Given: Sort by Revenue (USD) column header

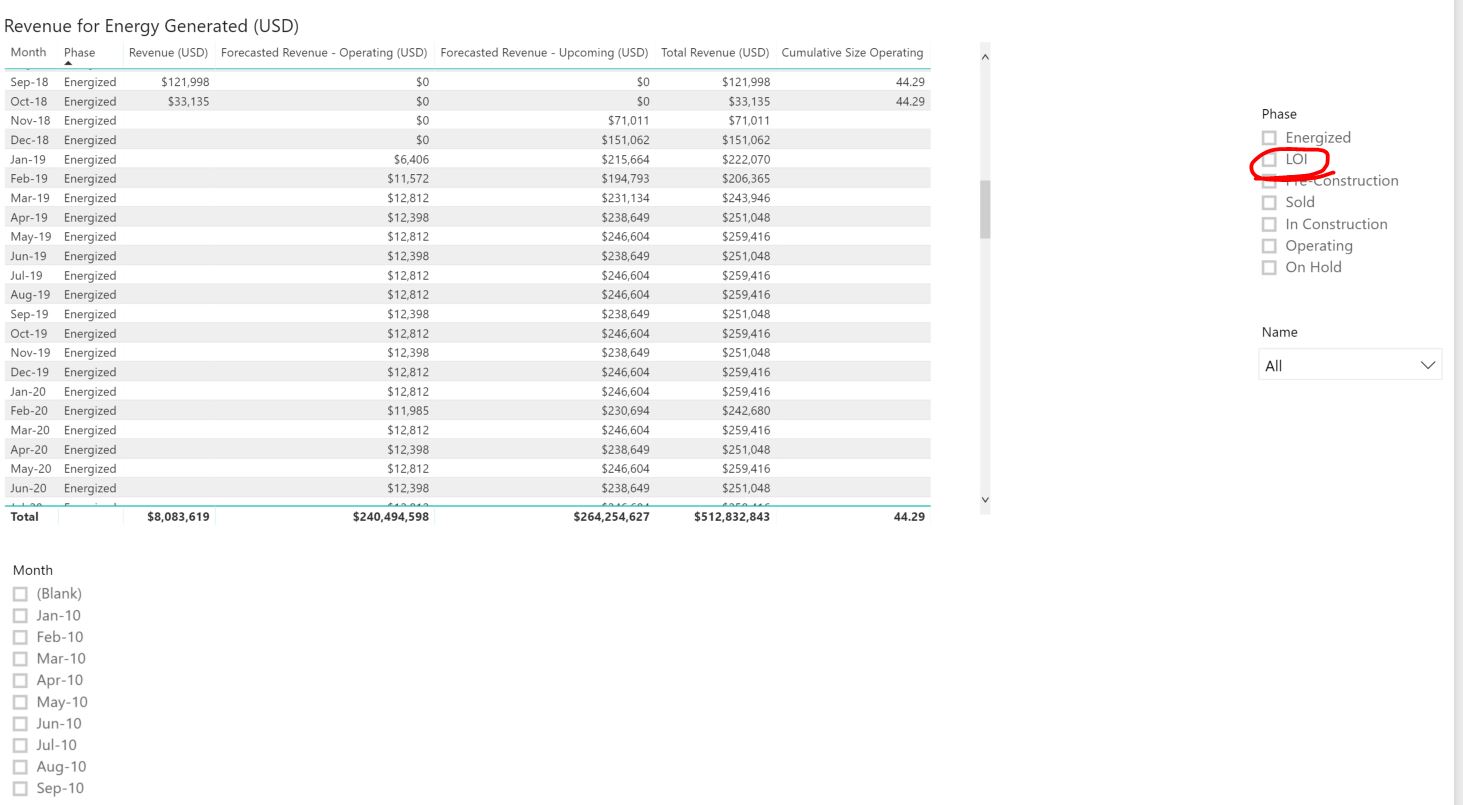Looking at the screenshot, I should tap(169, 52).
